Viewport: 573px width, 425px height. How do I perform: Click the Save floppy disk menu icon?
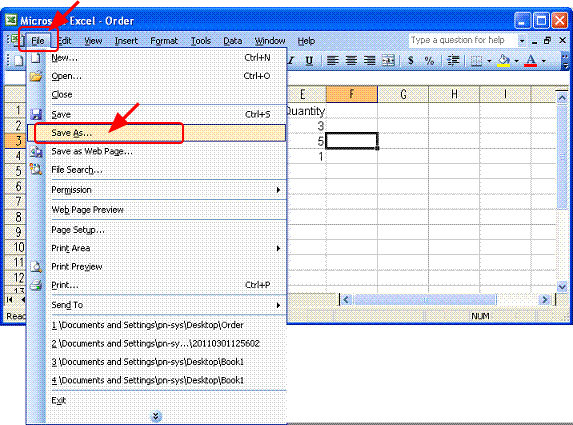36,114
